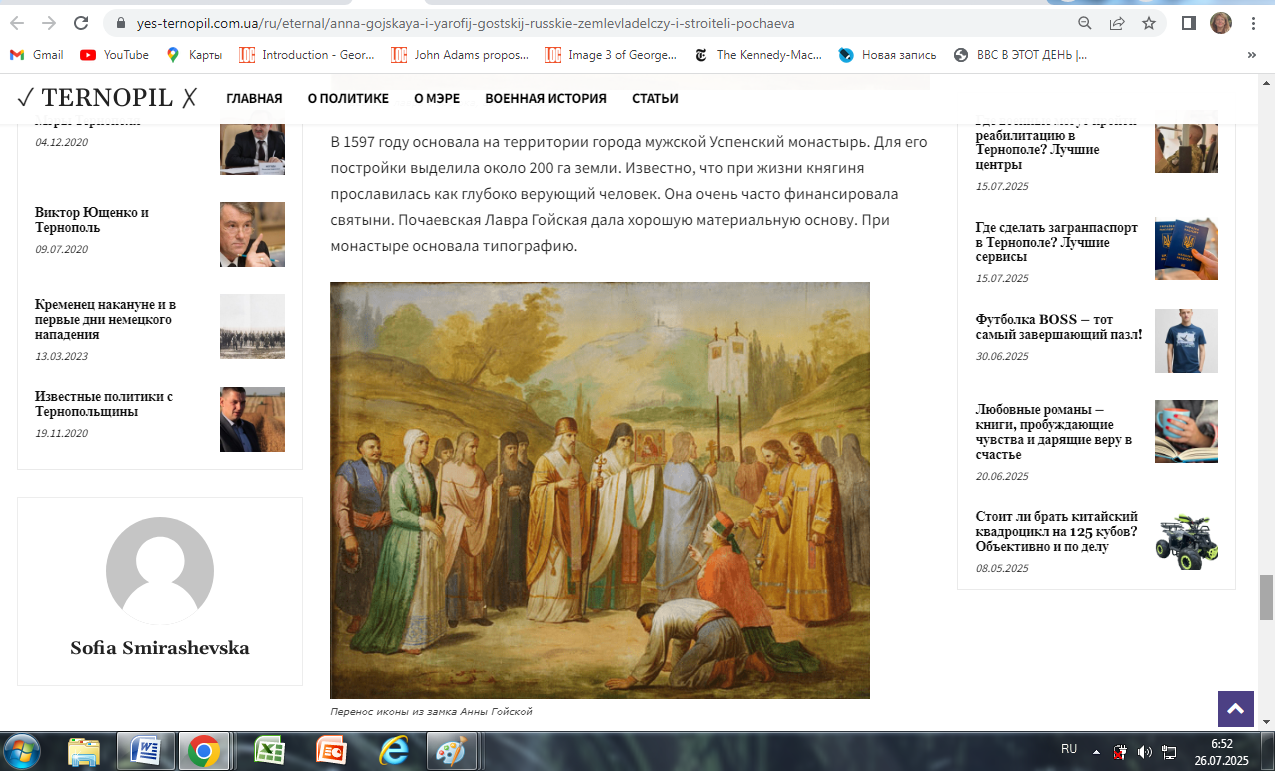Open the YouTube bookmark
Screen dimensions: 1275x779
point(114,55)
